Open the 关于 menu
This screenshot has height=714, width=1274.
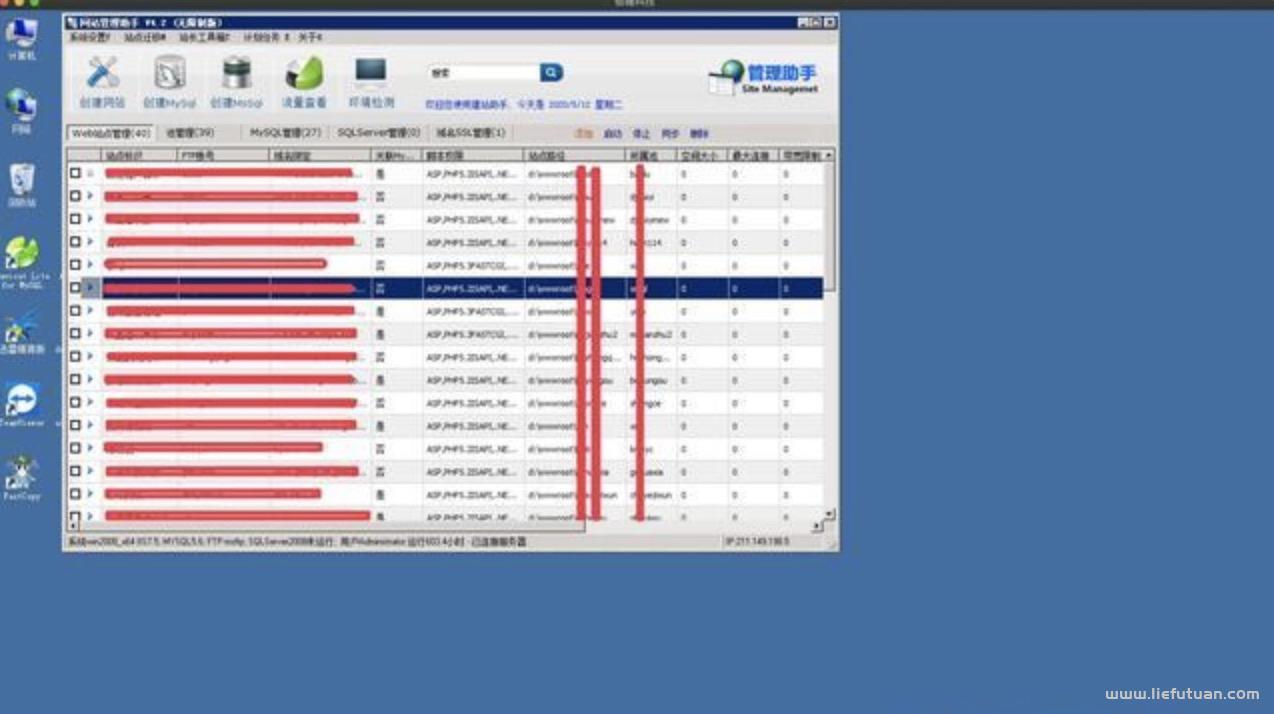pos(309,37)
